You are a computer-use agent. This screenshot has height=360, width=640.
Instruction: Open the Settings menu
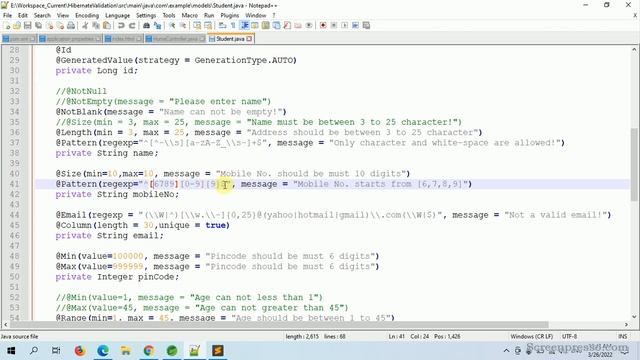click(x=146, y=15)
